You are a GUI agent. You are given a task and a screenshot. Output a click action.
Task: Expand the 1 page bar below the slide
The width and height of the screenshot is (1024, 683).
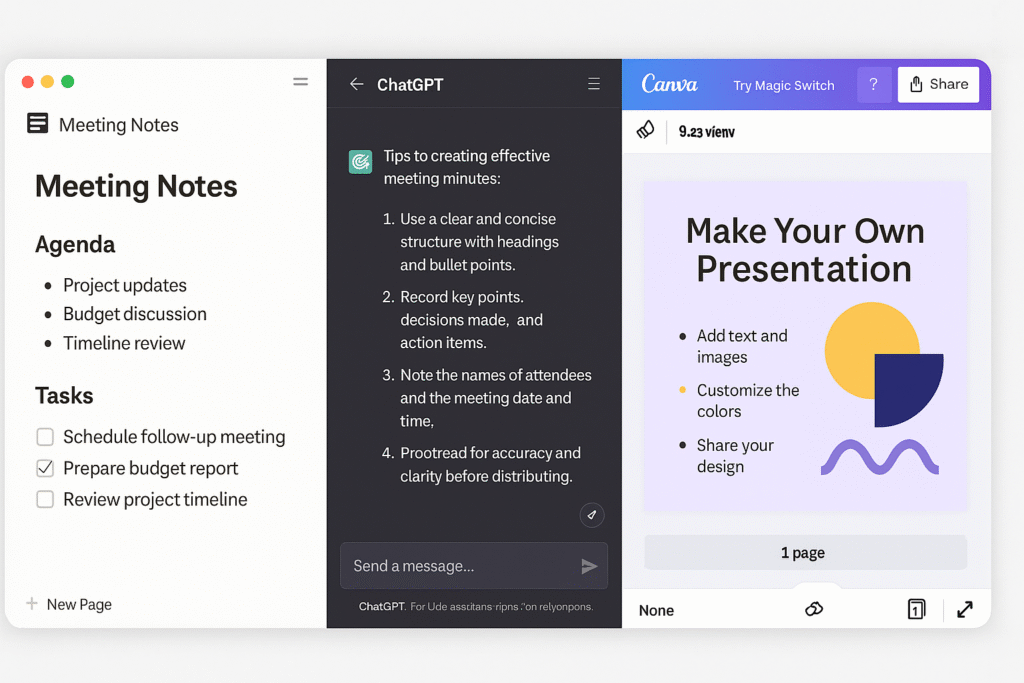[805, 552]
